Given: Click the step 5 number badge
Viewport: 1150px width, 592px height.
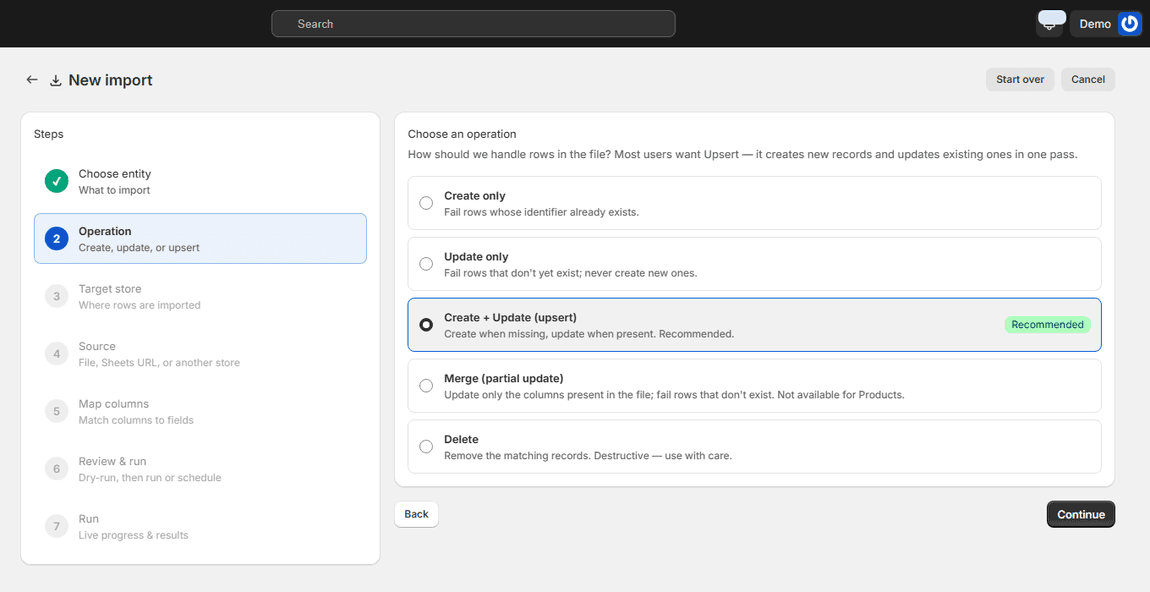Looking at the screenshot, I should click(56, 411).
